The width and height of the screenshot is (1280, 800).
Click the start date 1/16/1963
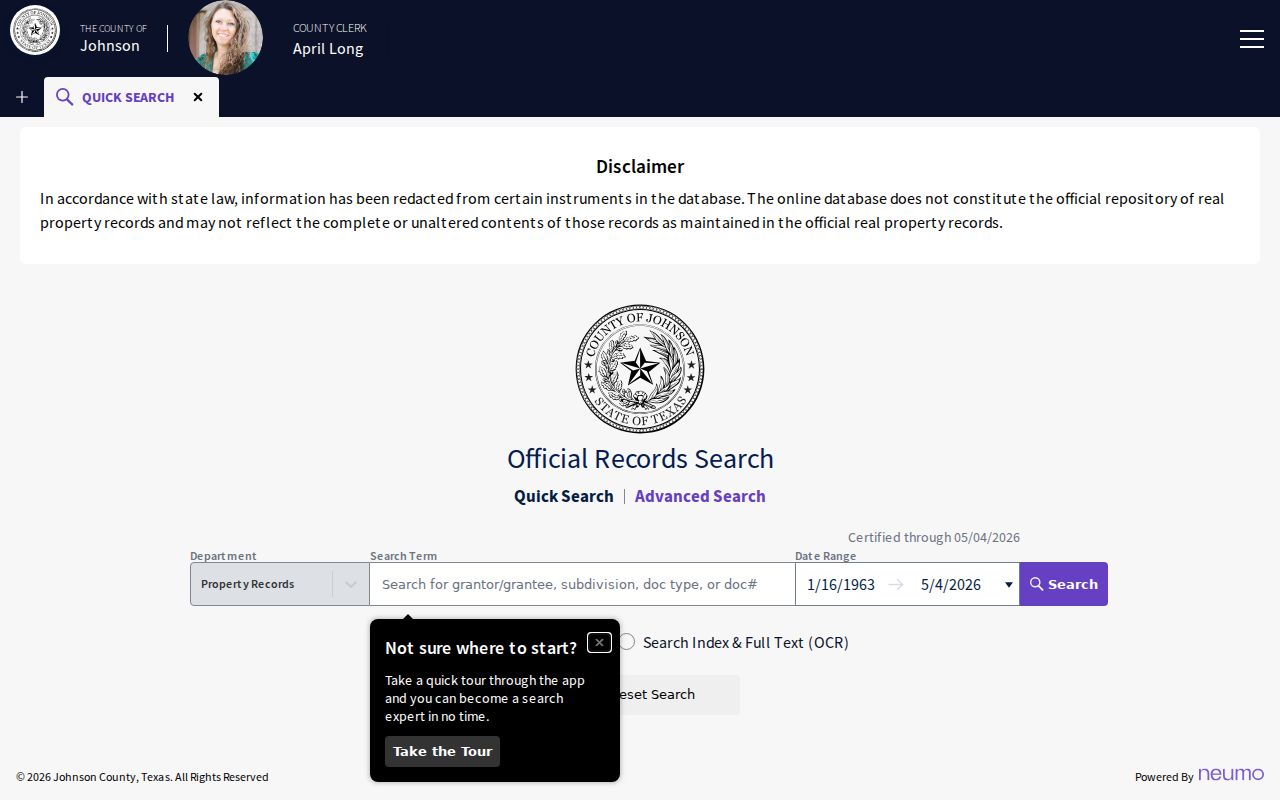pos(841,584)
